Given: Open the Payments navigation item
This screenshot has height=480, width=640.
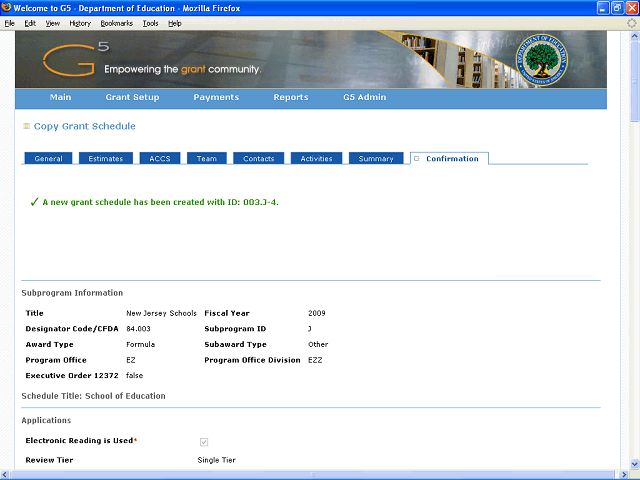Looking at the screenshot, I should pyautogui.click(x=216, y=97).
